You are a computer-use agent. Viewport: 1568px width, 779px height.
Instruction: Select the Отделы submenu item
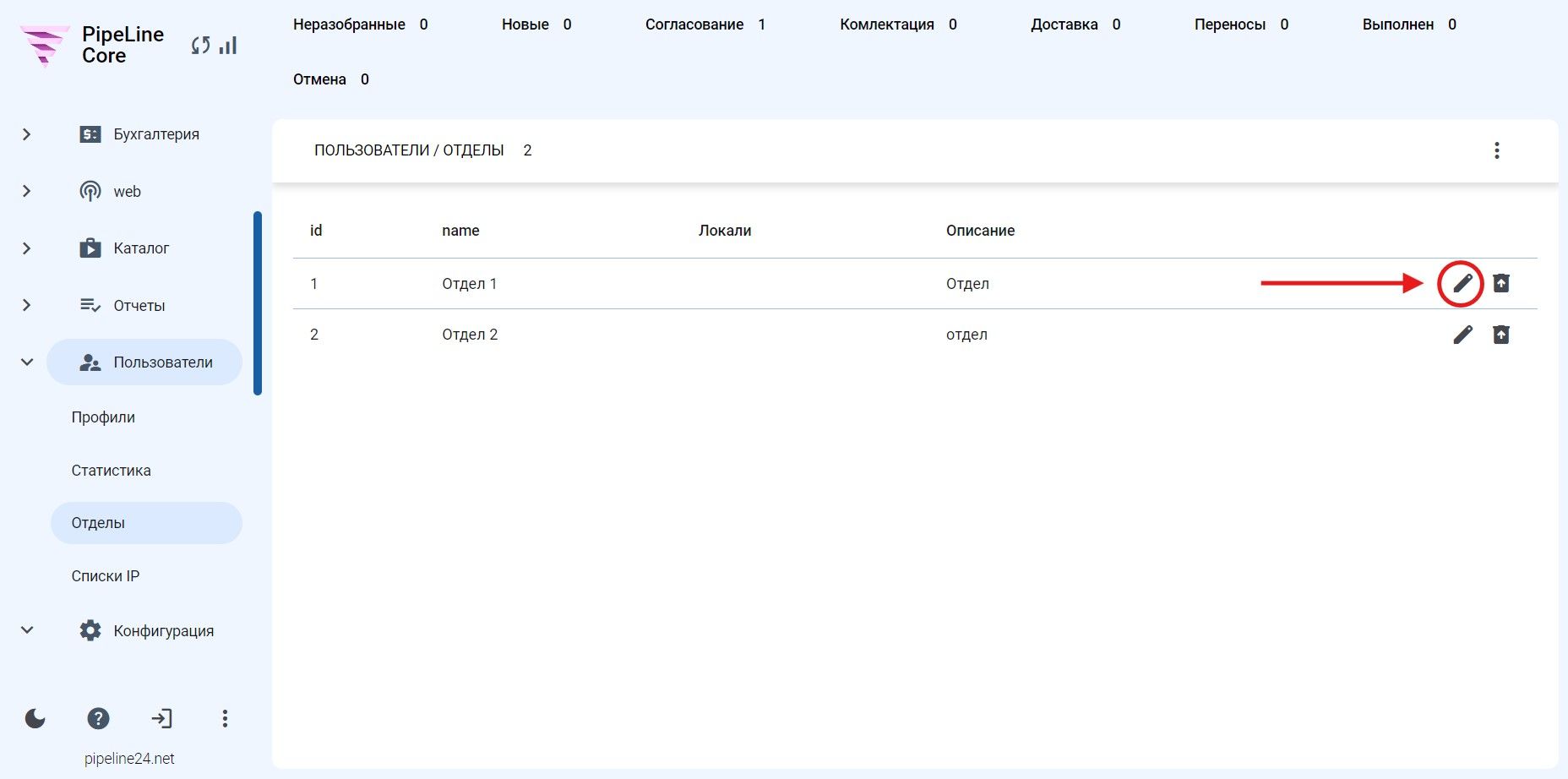(146, 523)
